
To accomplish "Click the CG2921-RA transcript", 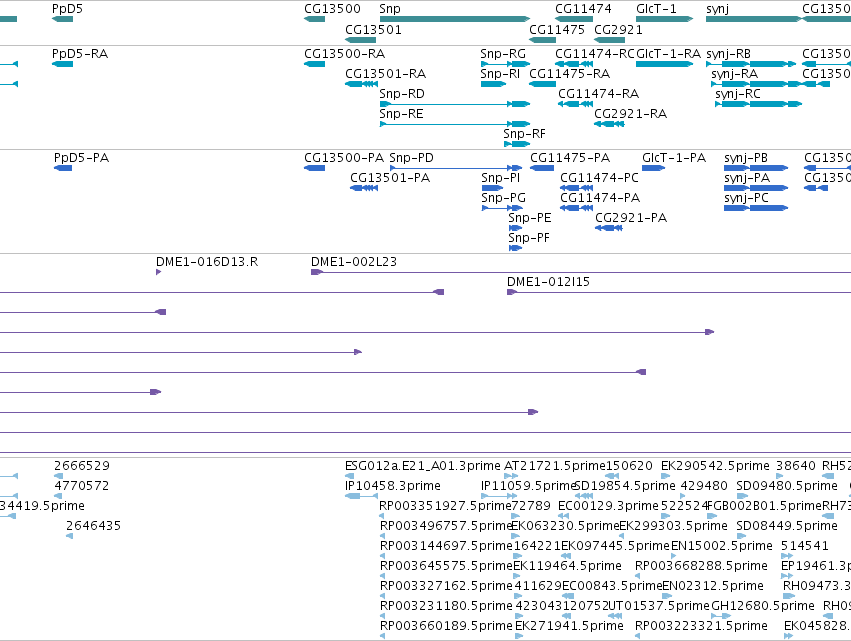I will [x=609, y=124].
